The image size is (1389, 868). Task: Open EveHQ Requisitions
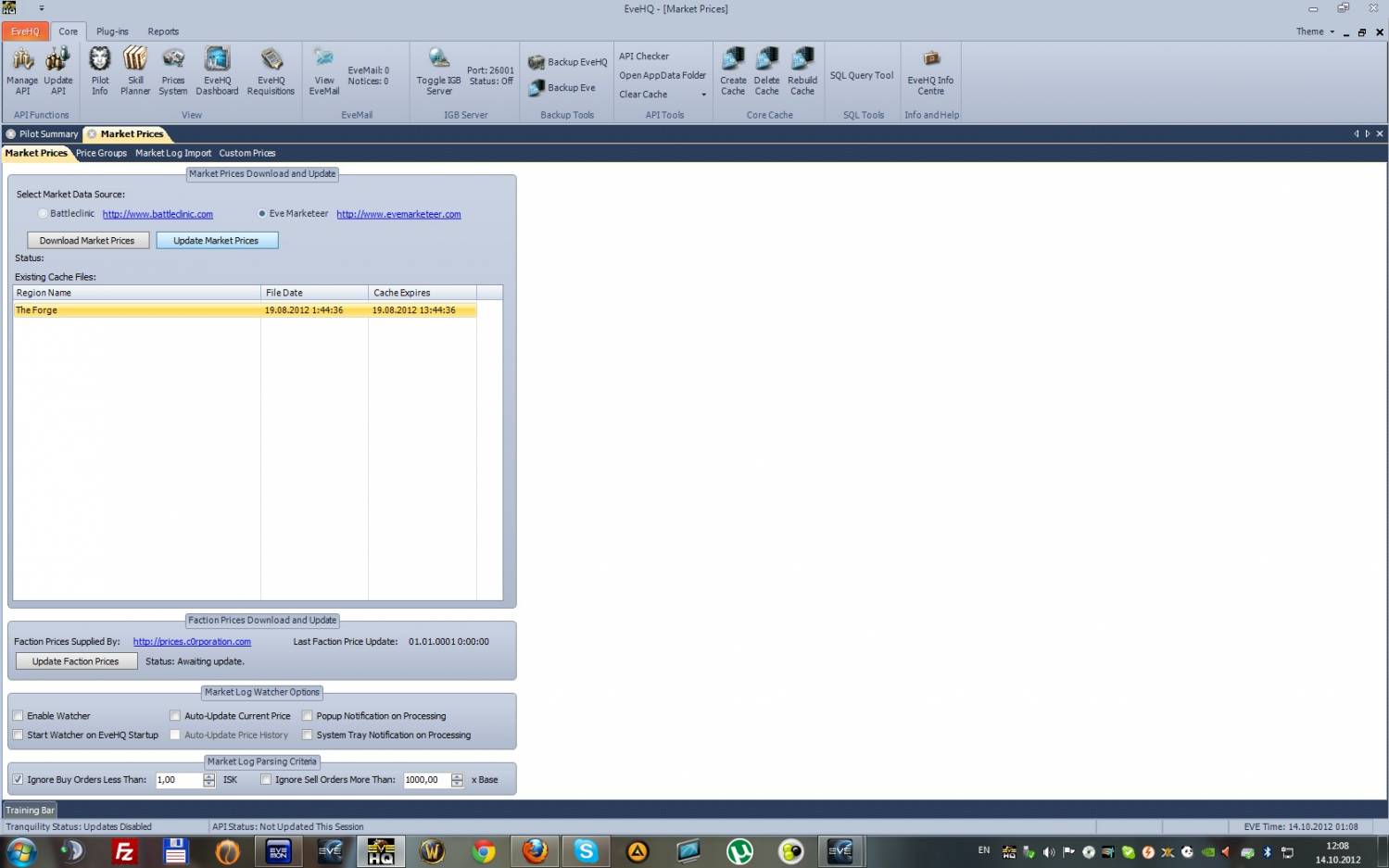[x=271, y=71]
